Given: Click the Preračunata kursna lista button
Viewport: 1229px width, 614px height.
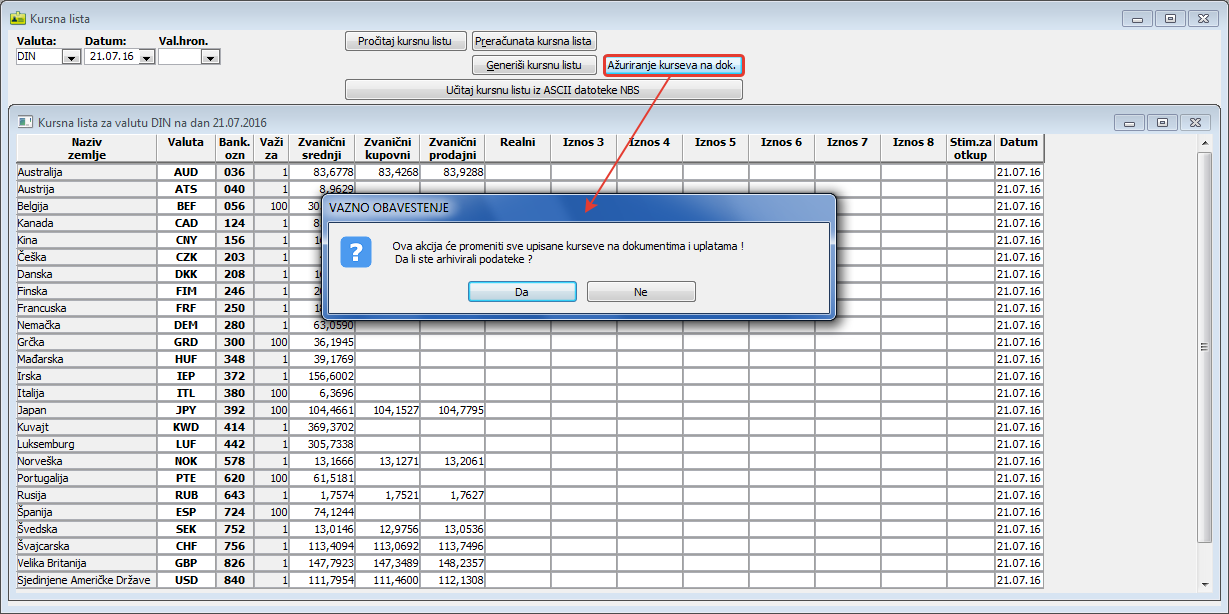Looking at the screenshot, I should click(534, 41).
